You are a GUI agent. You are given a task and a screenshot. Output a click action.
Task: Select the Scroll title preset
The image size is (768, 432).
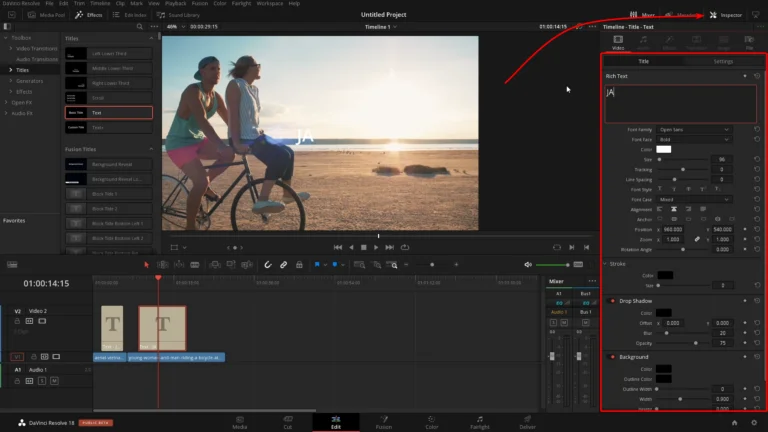click(x=109, y=98)
